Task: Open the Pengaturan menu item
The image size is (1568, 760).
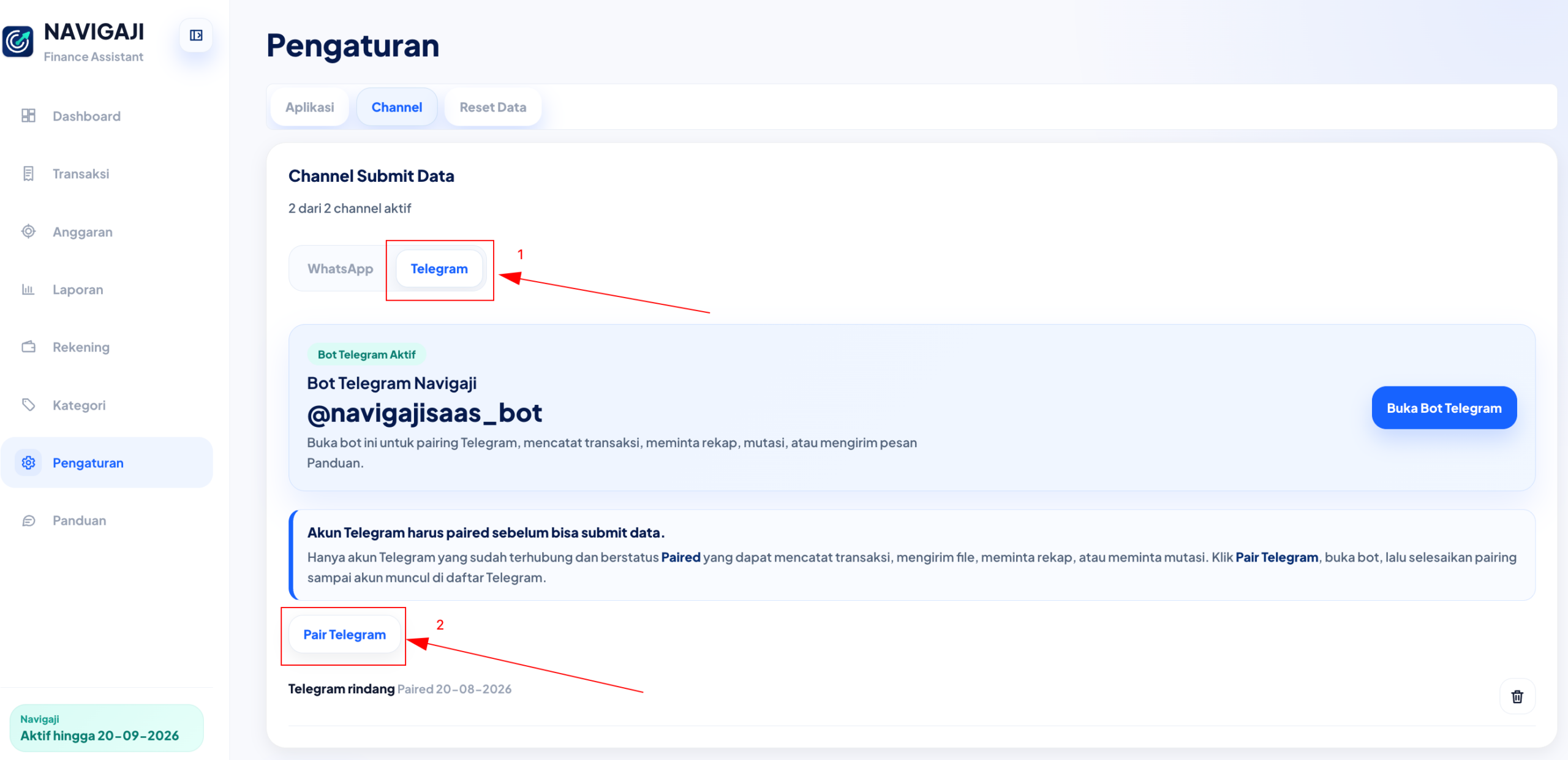Action: (107, 462)
